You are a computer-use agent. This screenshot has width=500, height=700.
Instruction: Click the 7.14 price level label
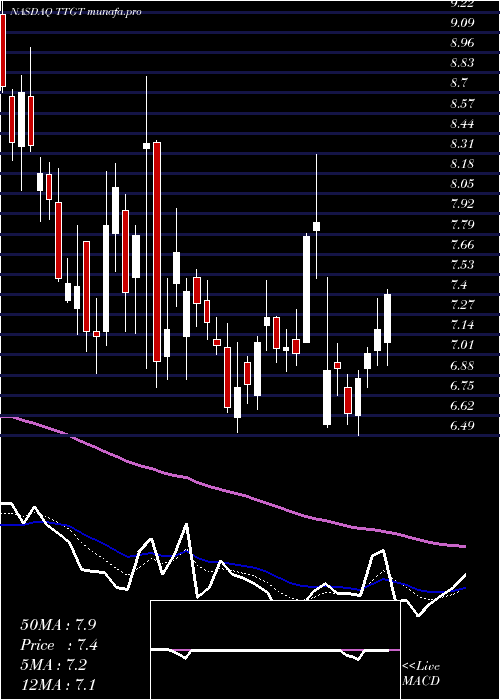[462, 325]
